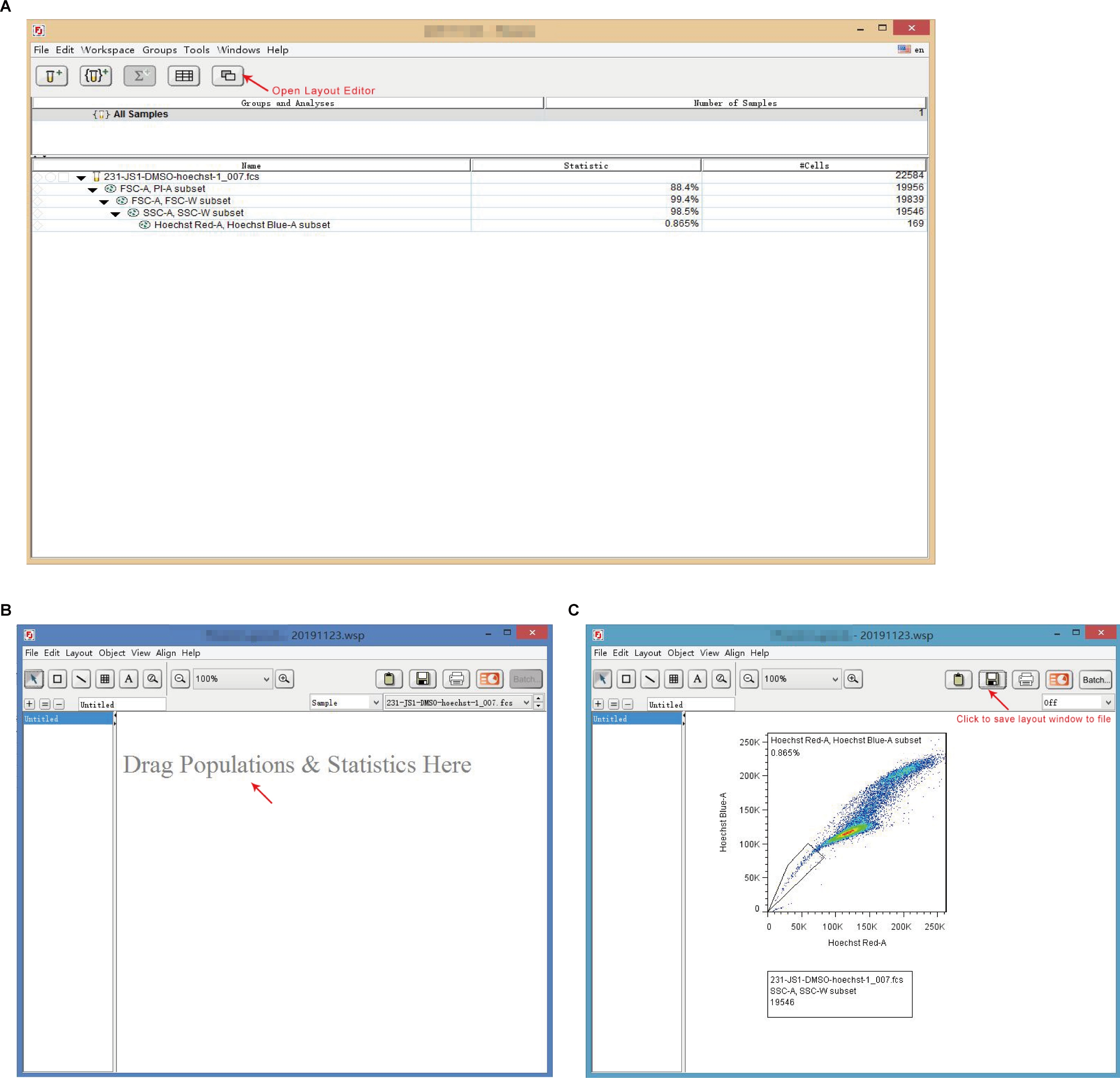Select rectangle shape tool in panel C

[x=626, y=679]
